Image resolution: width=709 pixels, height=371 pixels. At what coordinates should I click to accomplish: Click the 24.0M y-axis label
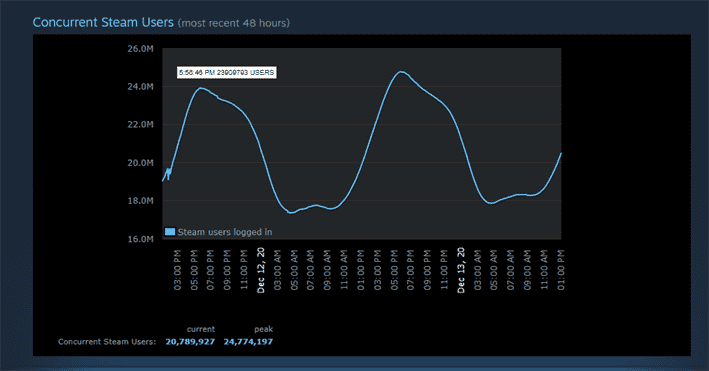pyautogui.click(x=140, y=86)
